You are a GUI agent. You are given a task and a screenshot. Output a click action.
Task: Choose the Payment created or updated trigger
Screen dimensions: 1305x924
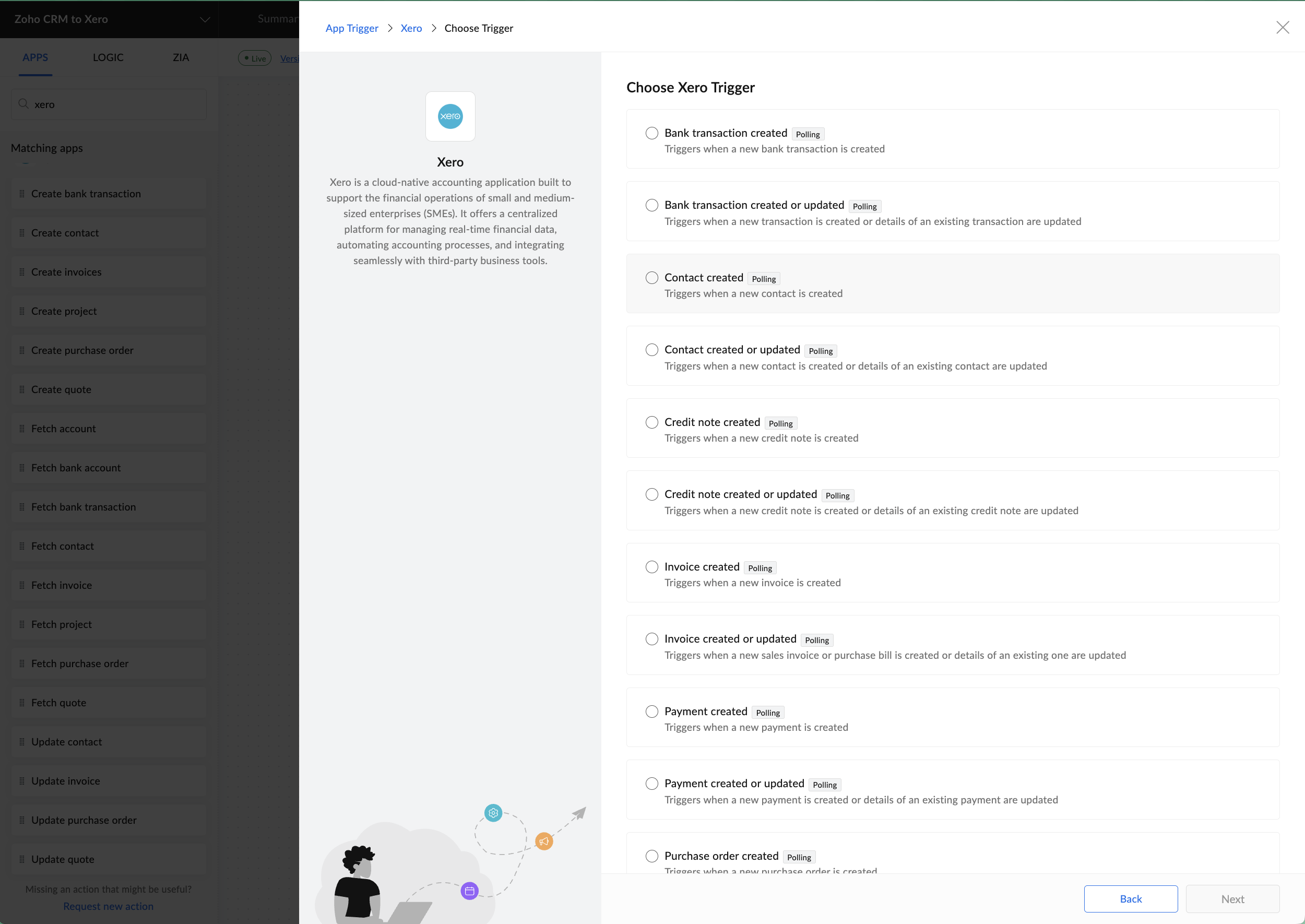(x=651, y=784)
